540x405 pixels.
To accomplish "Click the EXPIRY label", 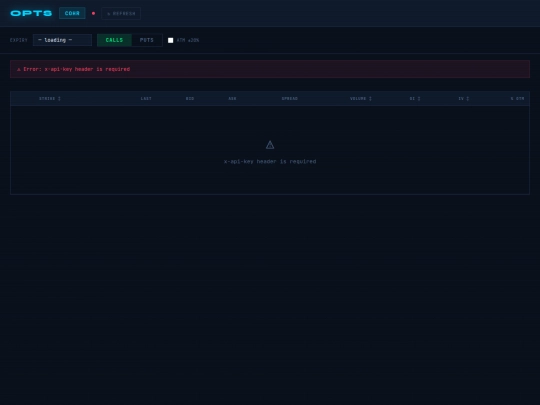I will 19,40.
